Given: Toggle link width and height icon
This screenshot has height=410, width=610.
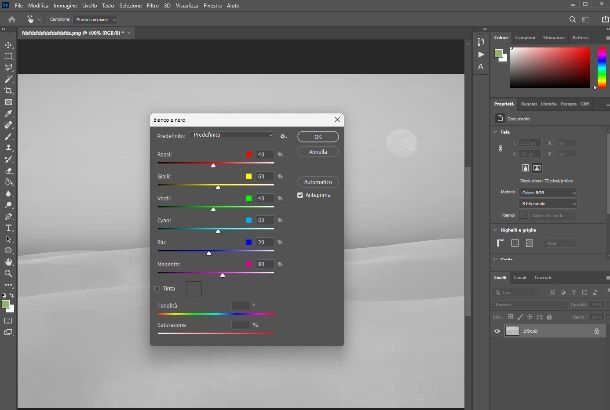Looking at the screenshot, I should [500, 149].
